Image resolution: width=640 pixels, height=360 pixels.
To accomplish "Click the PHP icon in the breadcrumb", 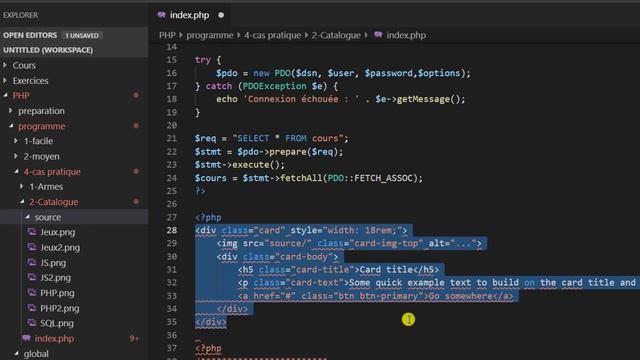I will tap(378, 35).
